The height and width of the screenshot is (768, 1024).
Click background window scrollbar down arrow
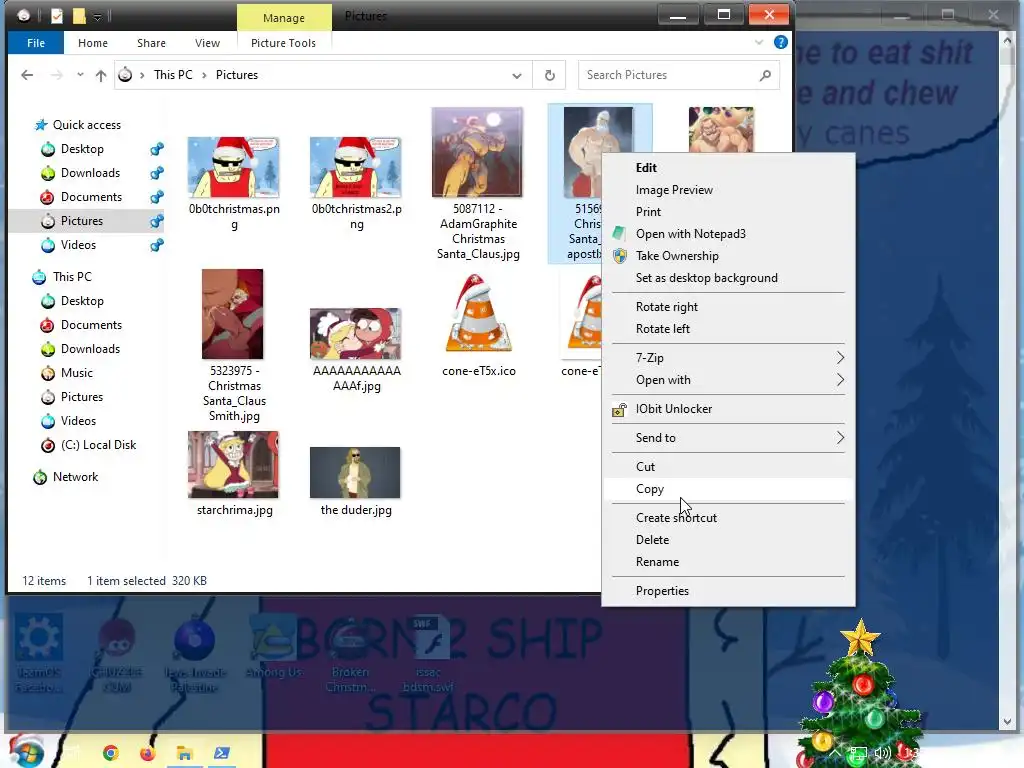1006,722
